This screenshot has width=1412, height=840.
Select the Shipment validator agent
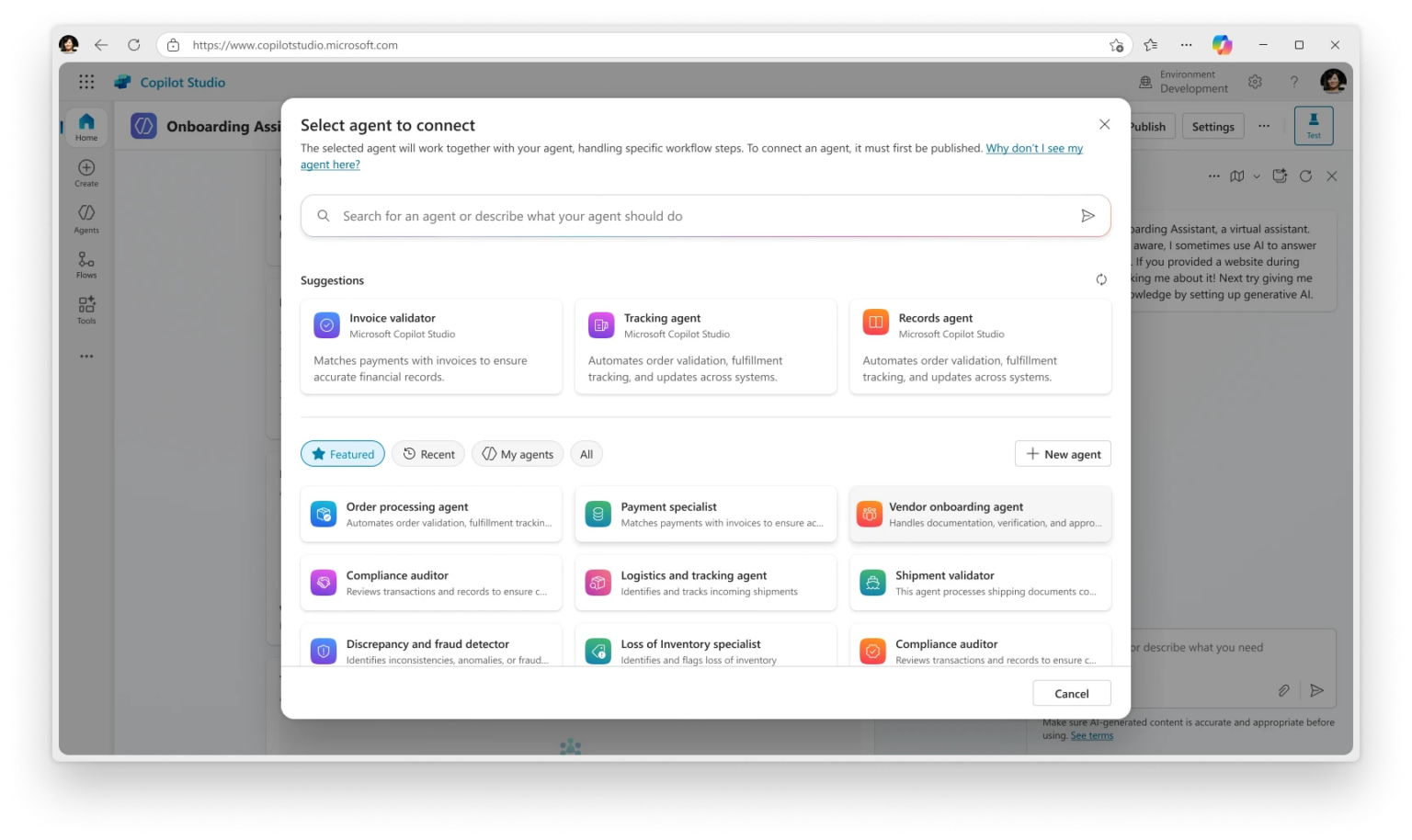point(980,583)
